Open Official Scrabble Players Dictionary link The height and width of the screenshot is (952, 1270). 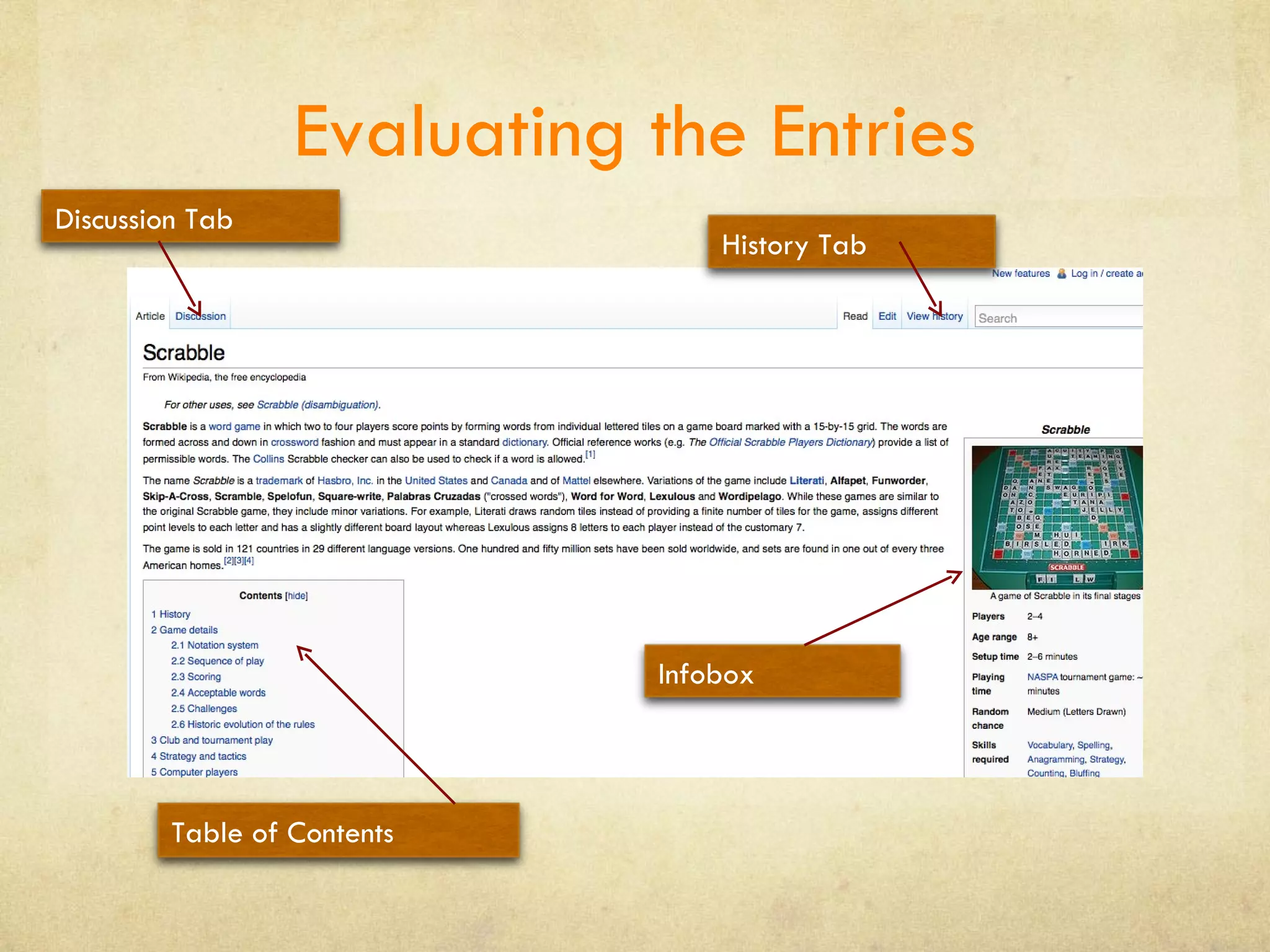coord(791,443)
